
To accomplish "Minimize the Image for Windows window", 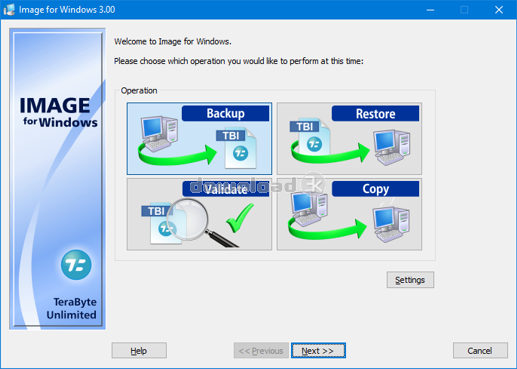I will pos(430,10).
